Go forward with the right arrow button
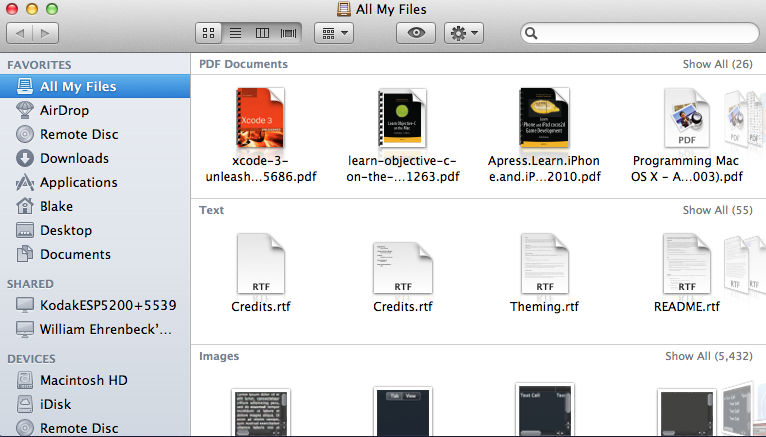Screen dimensions: 766x437 coord(45,33)
